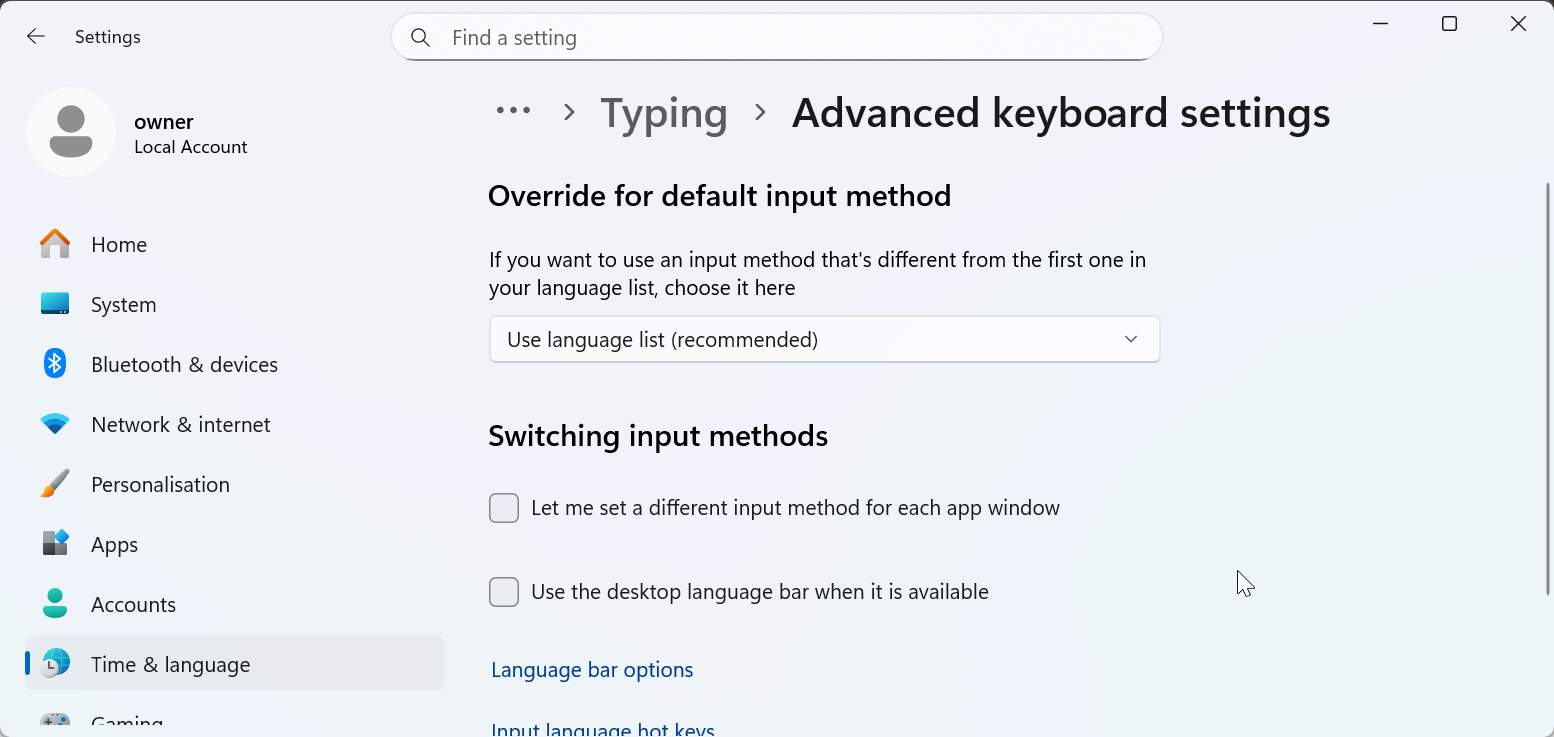Viewport: 1554px width, 737px height.
Task: Click the Home house icon
Action: pyautogui.click(x=55, y=244)
